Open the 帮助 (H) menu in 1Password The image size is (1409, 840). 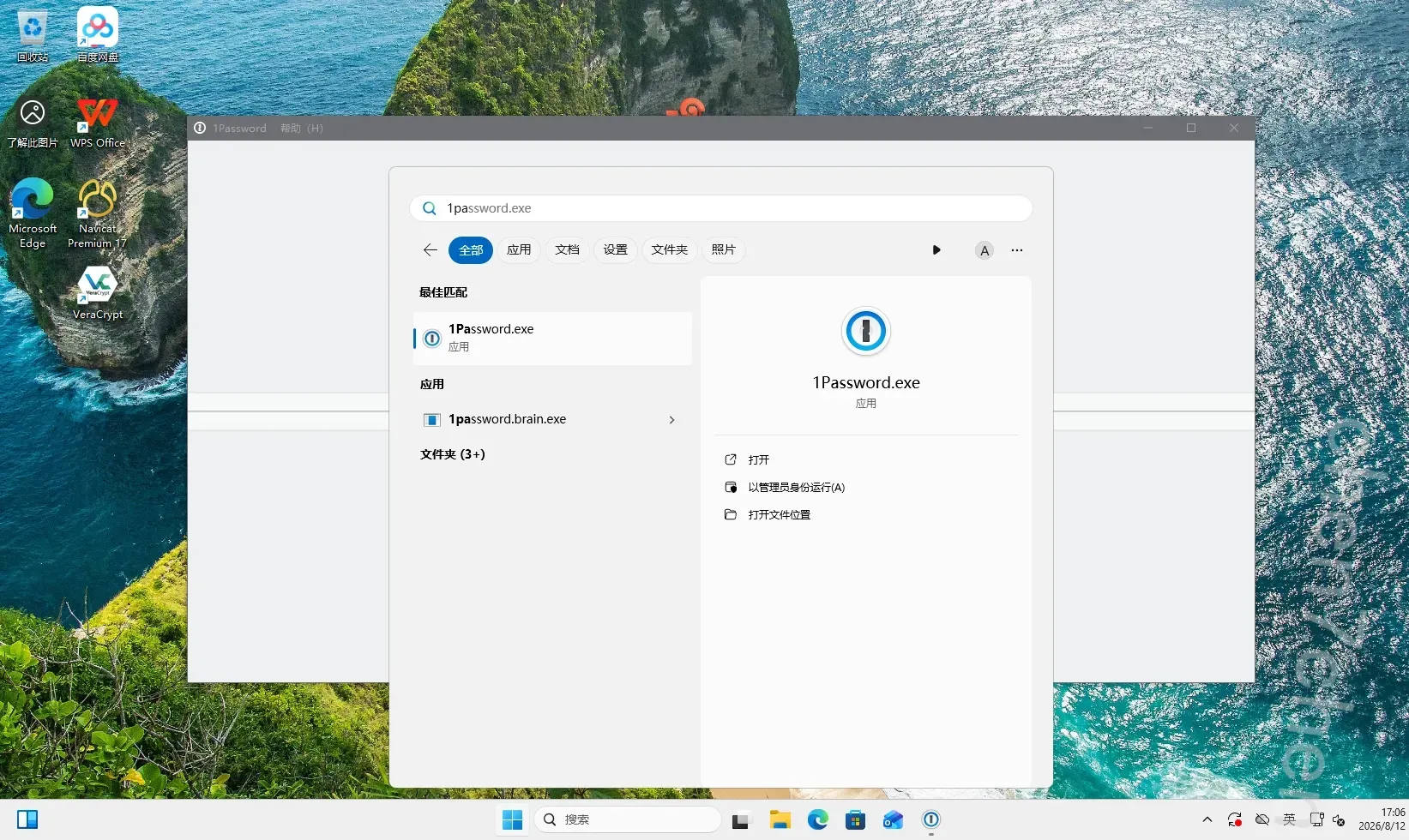[302, 128]
